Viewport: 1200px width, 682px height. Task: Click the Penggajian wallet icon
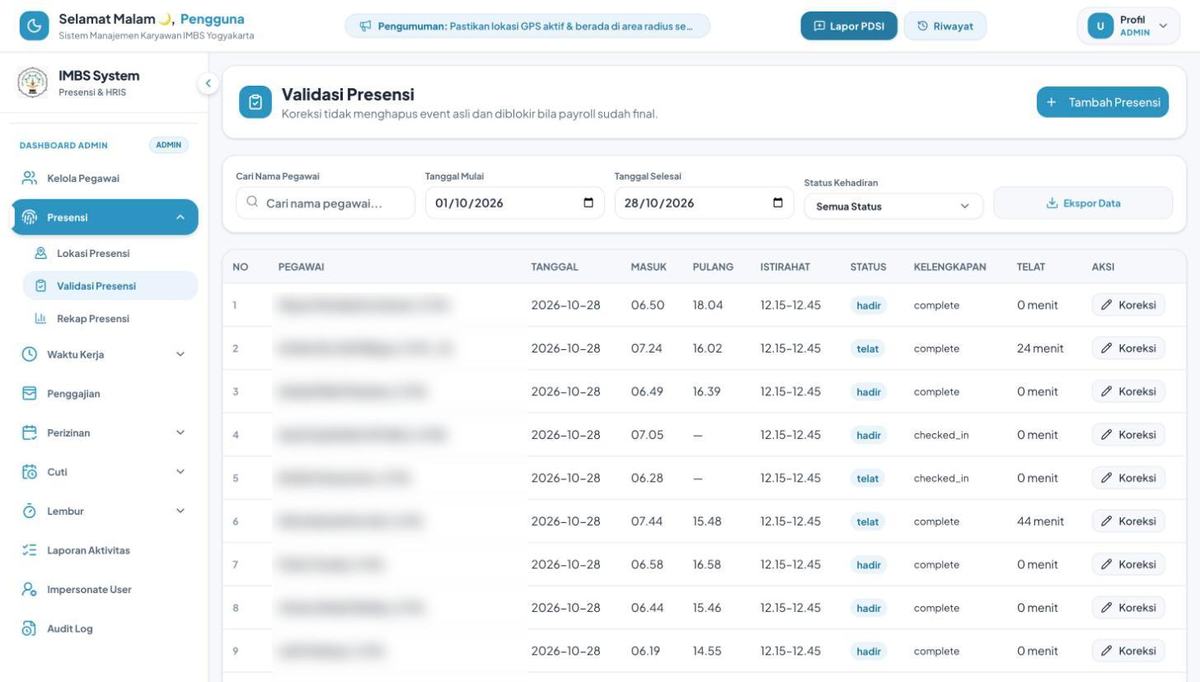click(x=30, y=393)
